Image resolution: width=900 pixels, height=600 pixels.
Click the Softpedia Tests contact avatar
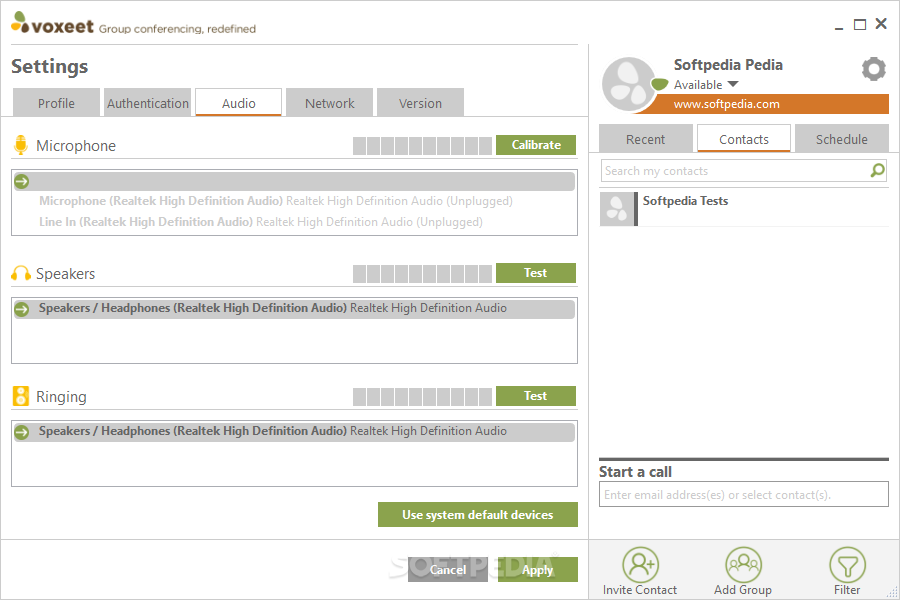[x=617, y=208]
